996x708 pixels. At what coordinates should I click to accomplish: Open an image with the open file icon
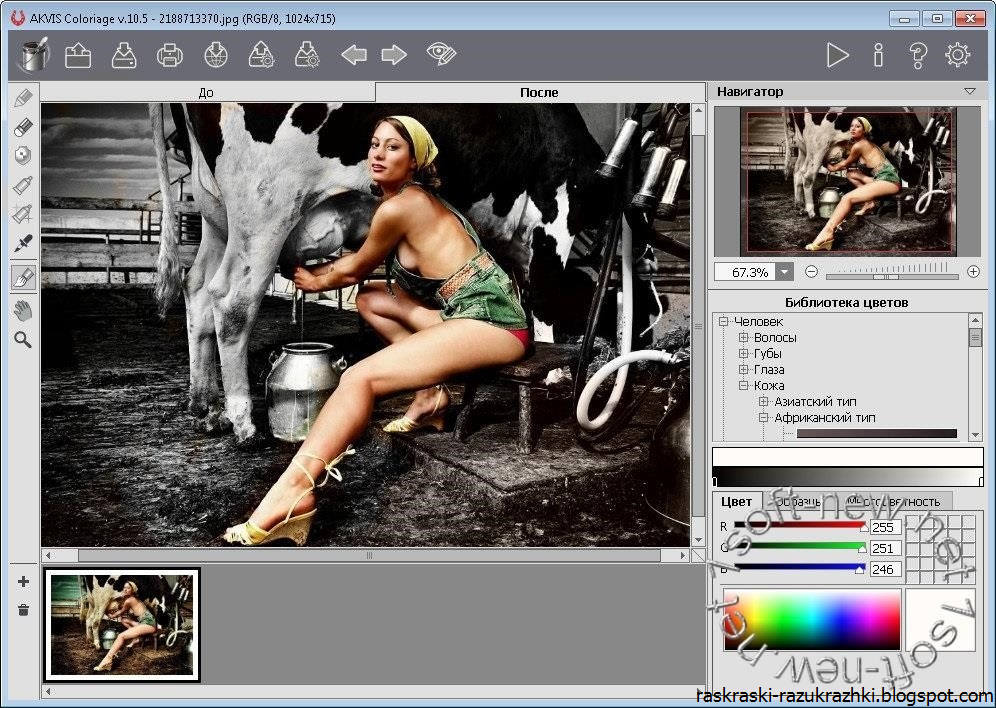(78, 55)
